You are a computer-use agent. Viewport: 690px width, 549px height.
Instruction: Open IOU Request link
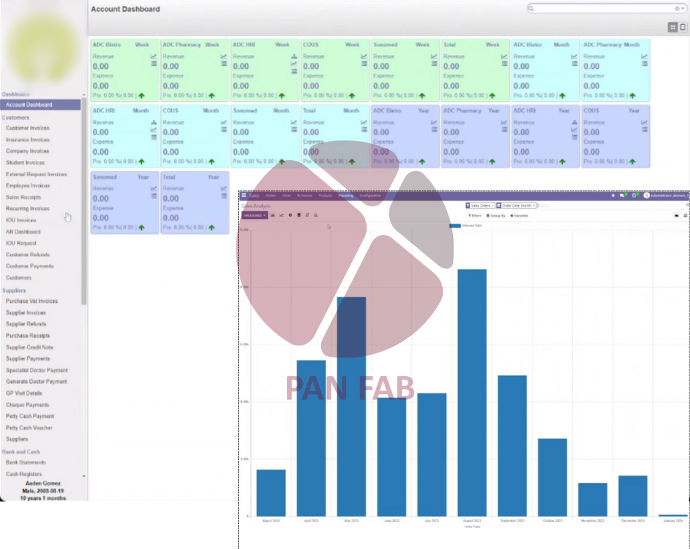click(x=21, y=243)
